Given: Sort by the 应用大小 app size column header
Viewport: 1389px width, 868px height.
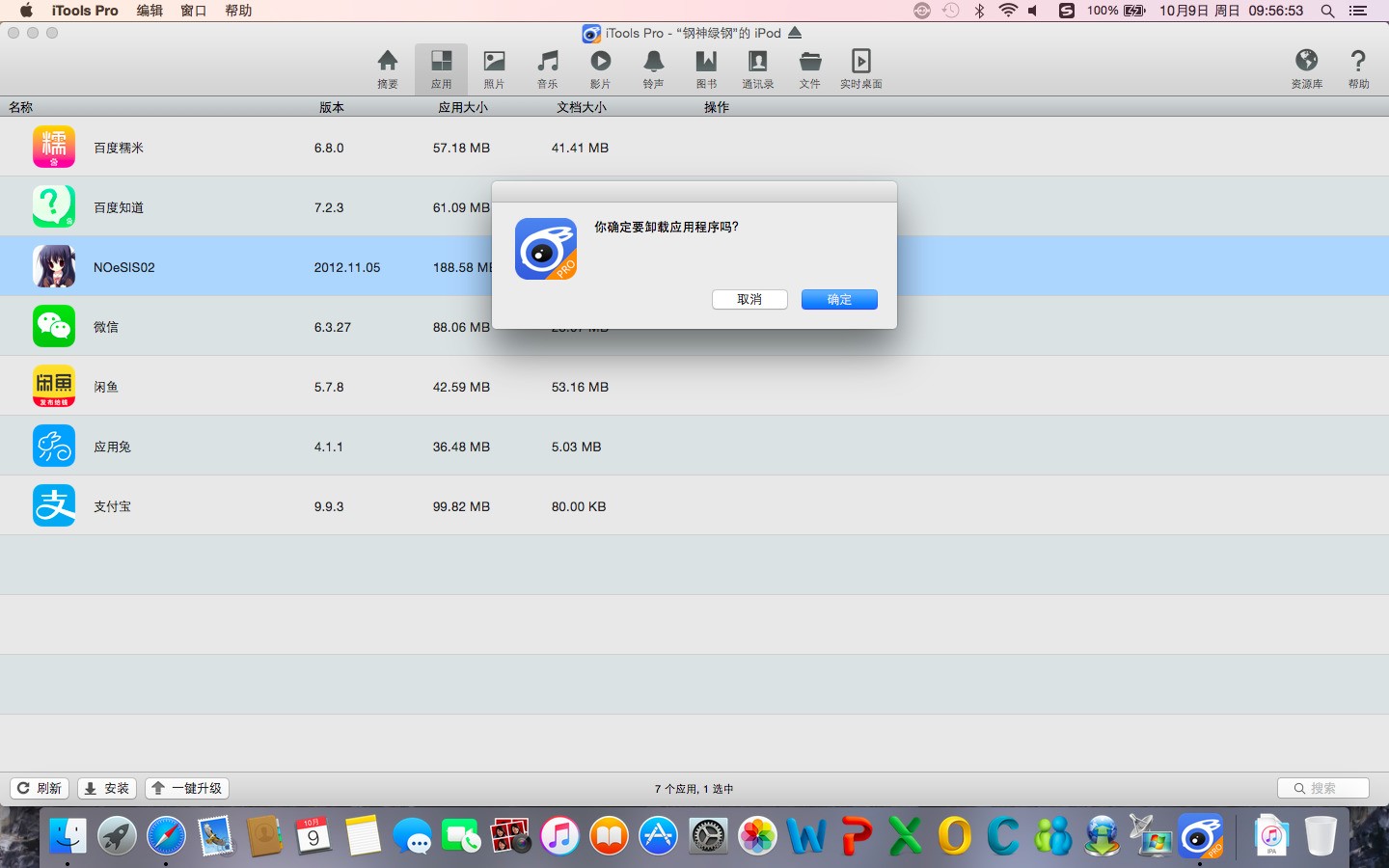Looking at the screenshot, I should 463,107.
